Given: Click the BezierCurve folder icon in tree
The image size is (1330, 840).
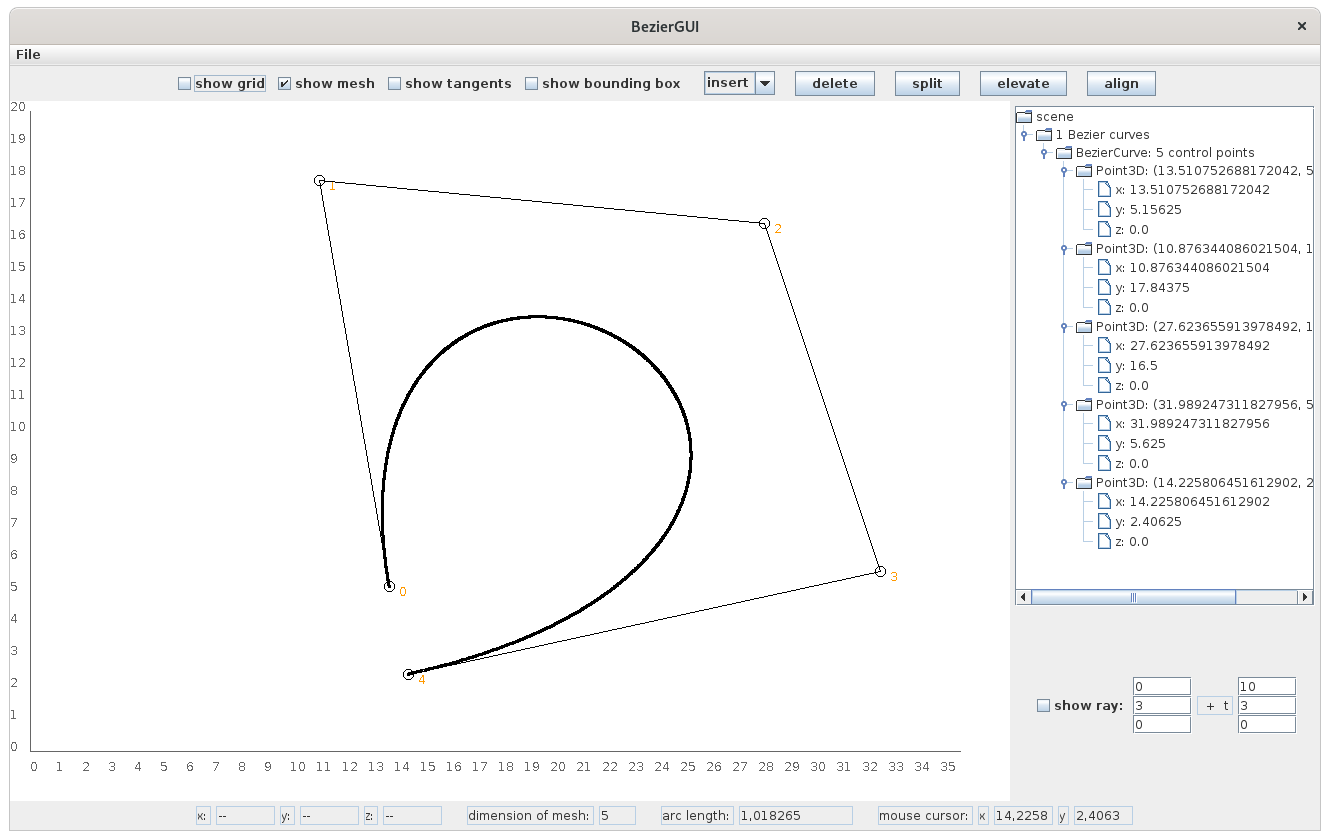Looking at the screenshot, I should (1063, 153).
